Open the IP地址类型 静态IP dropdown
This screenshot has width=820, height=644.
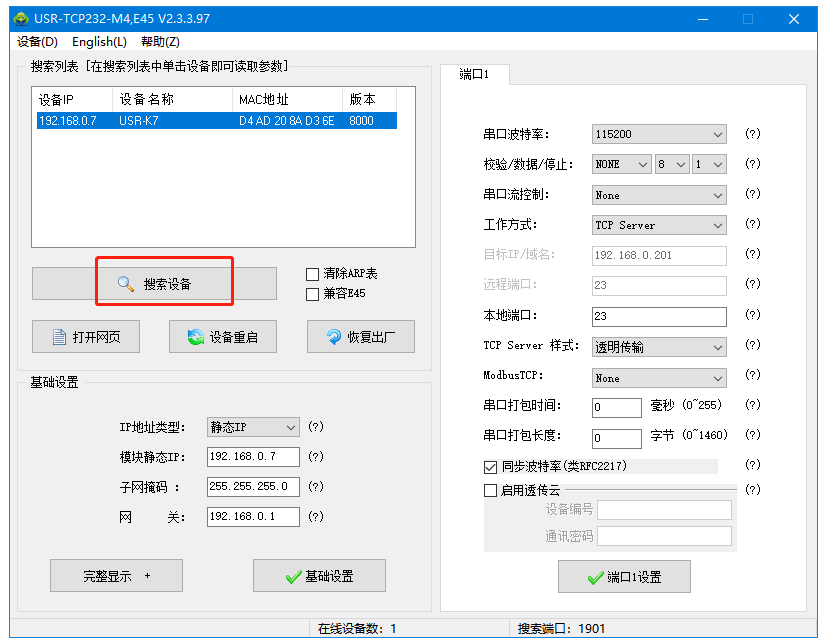click(x=253, y=427)
